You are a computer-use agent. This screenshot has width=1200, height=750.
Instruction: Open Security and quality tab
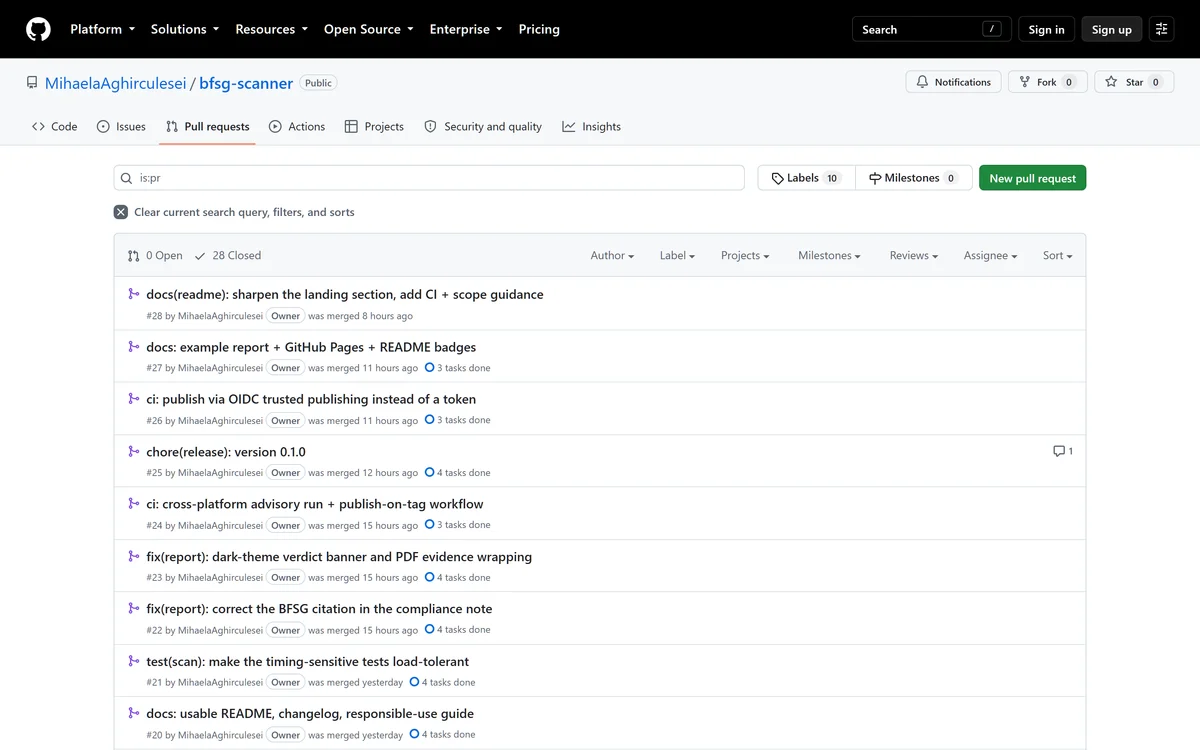point(483,126)
